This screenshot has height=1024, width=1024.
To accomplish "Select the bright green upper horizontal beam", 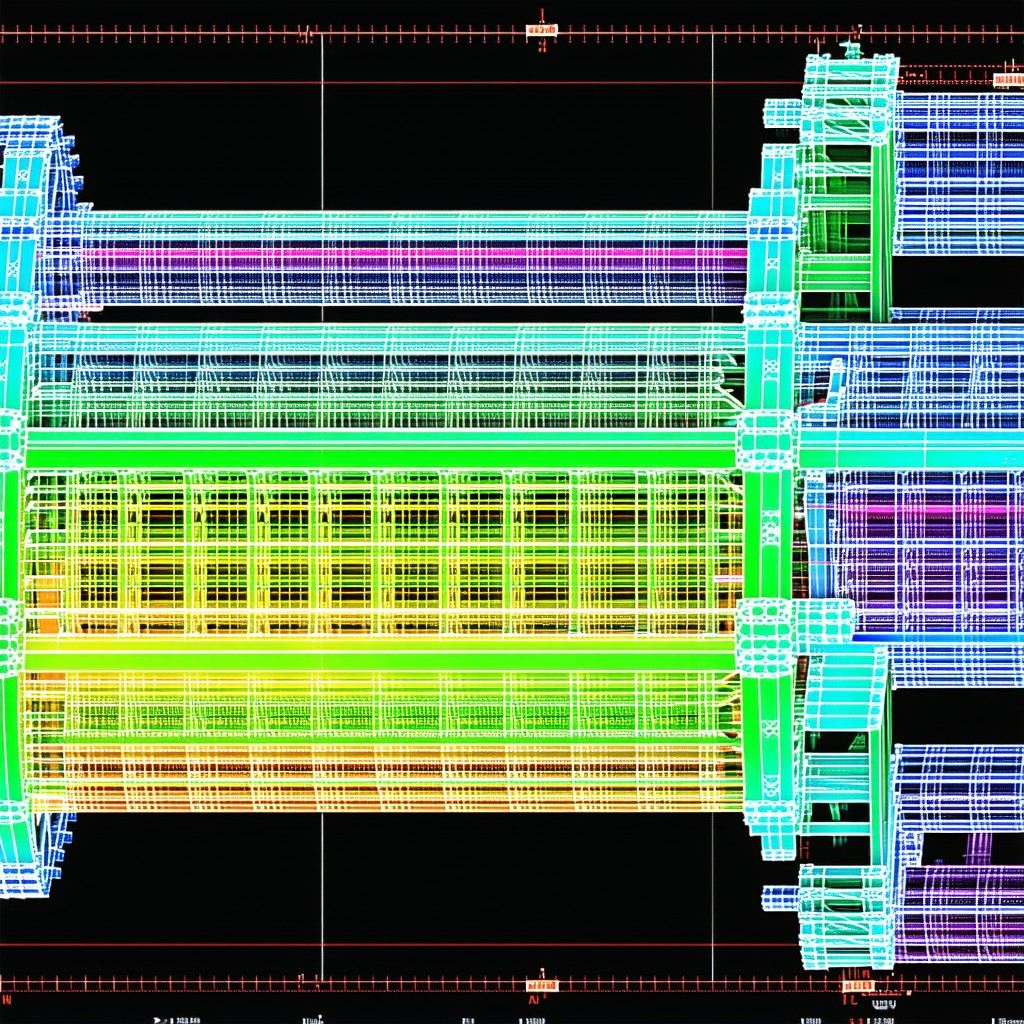I will (381, 449).
